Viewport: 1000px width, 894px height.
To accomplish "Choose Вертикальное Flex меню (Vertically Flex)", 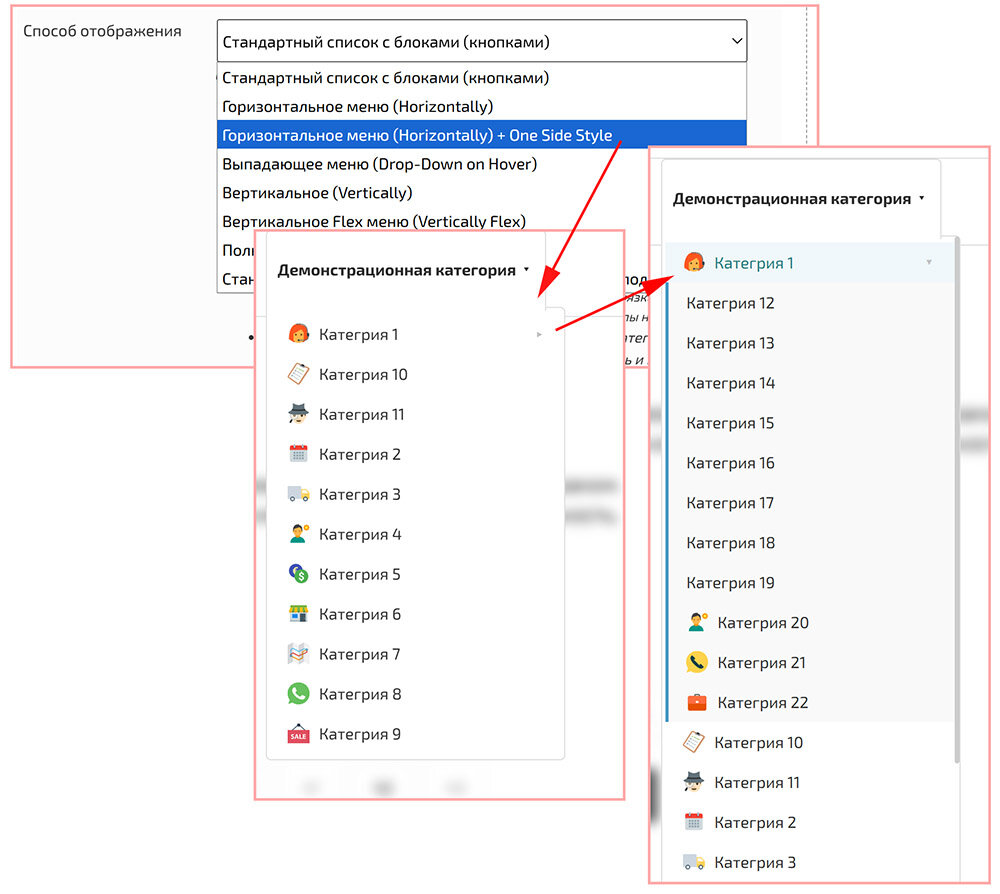I will point(374,221).
